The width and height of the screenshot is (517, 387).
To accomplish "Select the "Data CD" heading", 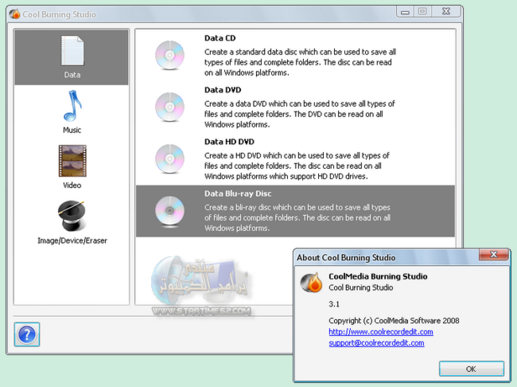I will click(x=220, y=38).
